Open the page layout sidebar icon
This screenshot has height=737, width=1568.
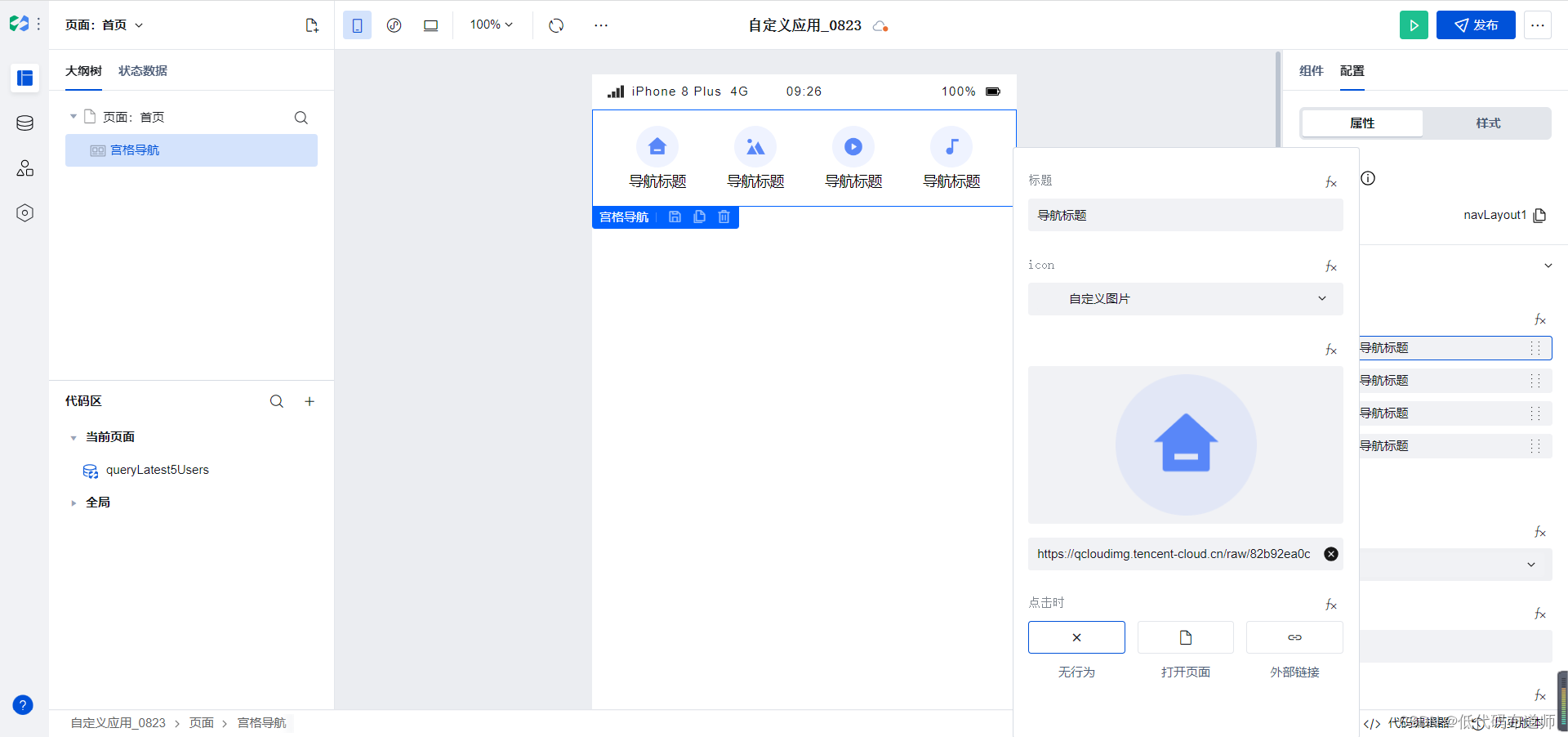point(25,78)
